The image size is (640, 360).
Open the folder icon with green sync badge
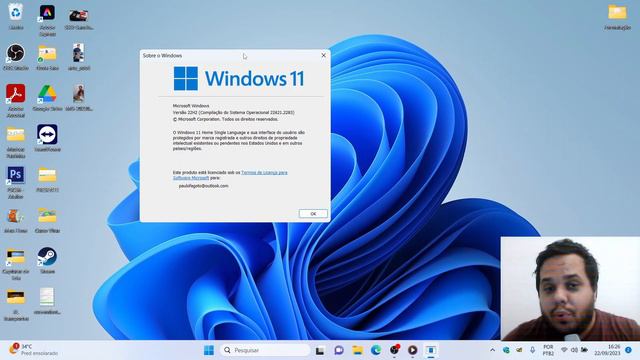(47, 57)
